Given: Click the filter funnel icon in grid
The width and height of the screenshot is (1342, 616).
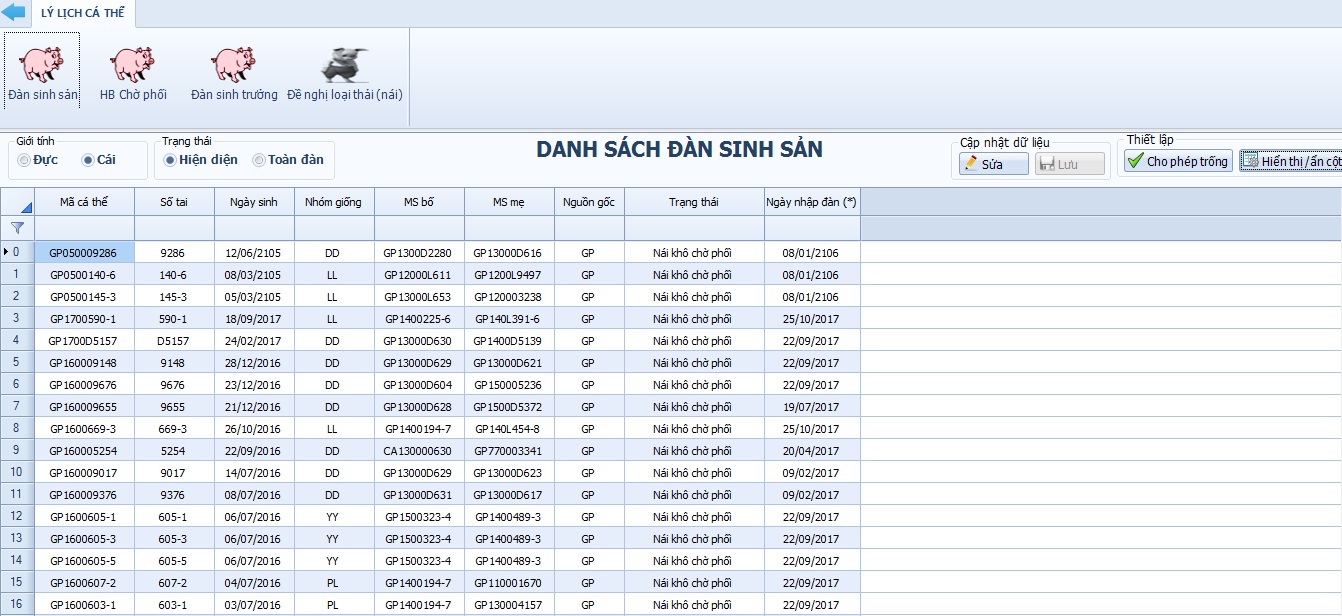Looking at the screenshot, I should (x=17, y=228).
